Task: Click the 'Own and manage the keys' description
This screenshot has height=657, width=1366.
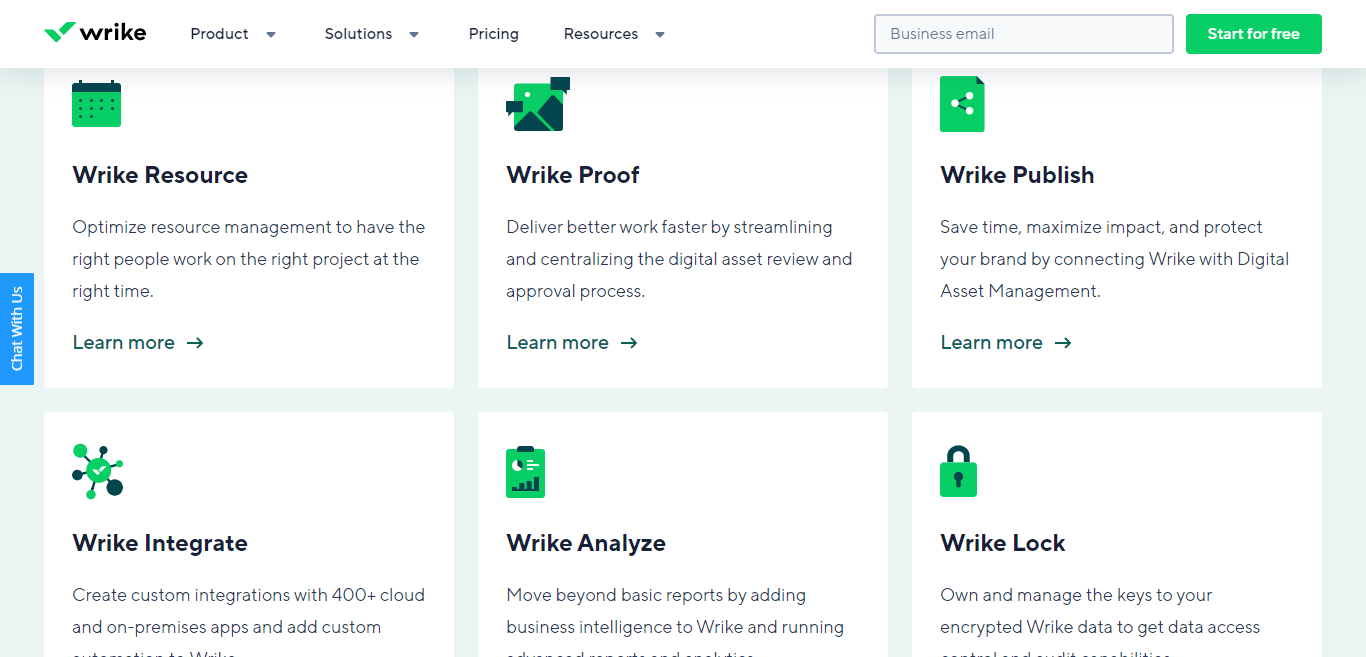Action: (x=1100, y=620)
